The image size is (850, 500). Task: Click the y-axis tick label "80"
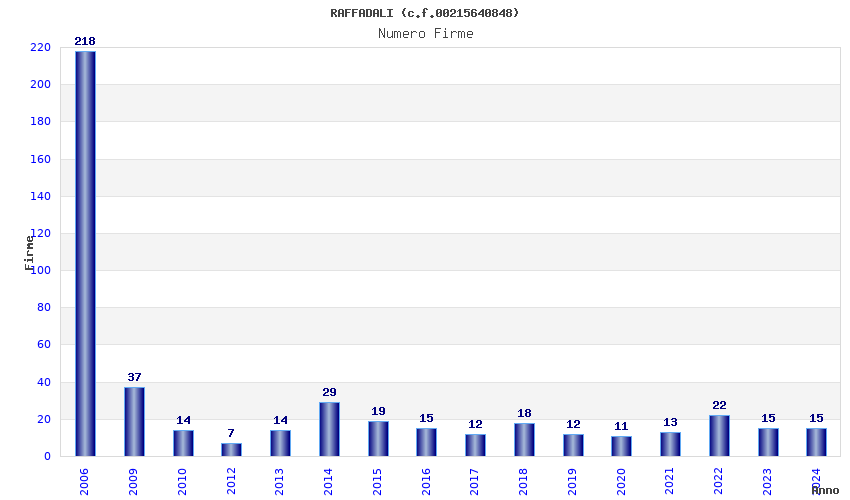[44, 307]
